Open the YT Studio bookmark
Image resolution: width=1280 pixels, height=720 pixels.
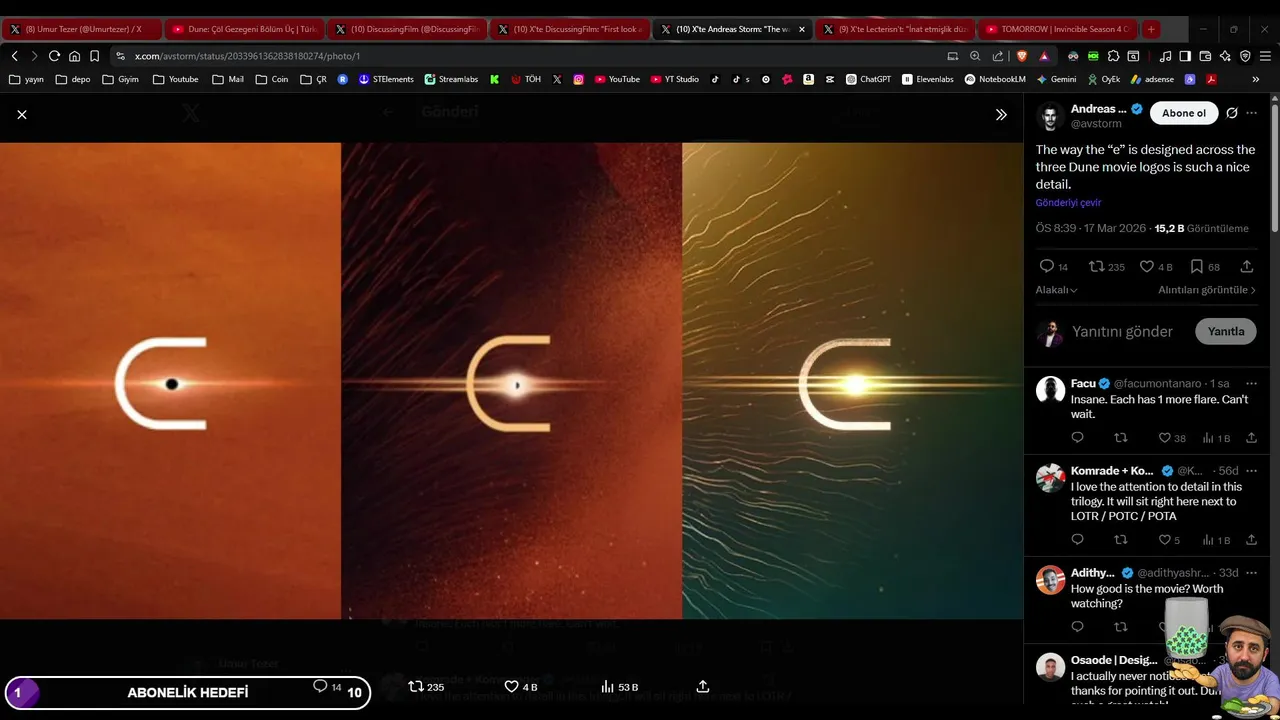(675, 79)
